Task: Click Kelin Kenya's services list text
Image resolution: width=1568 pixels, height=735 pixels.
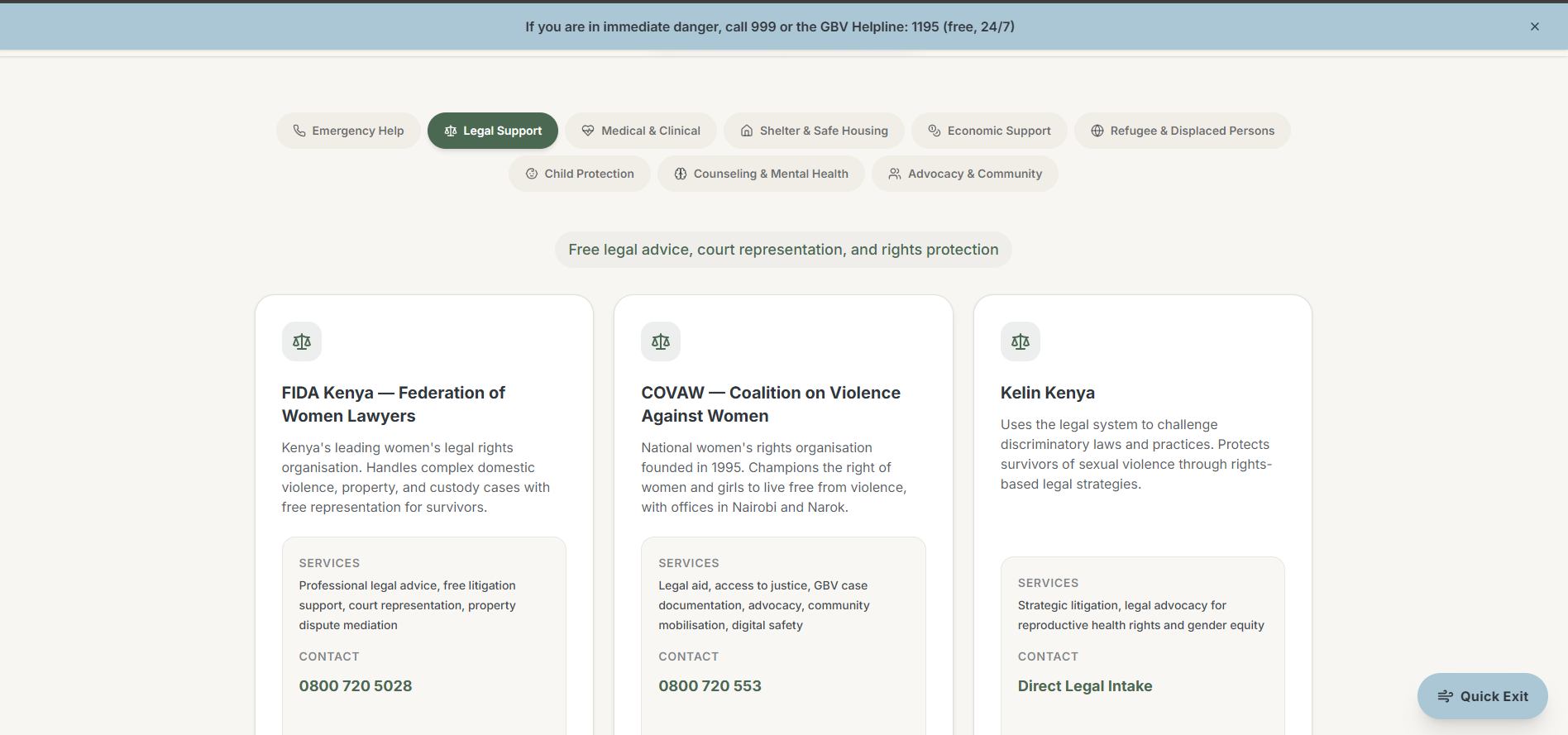Action: coord(1141,615)
